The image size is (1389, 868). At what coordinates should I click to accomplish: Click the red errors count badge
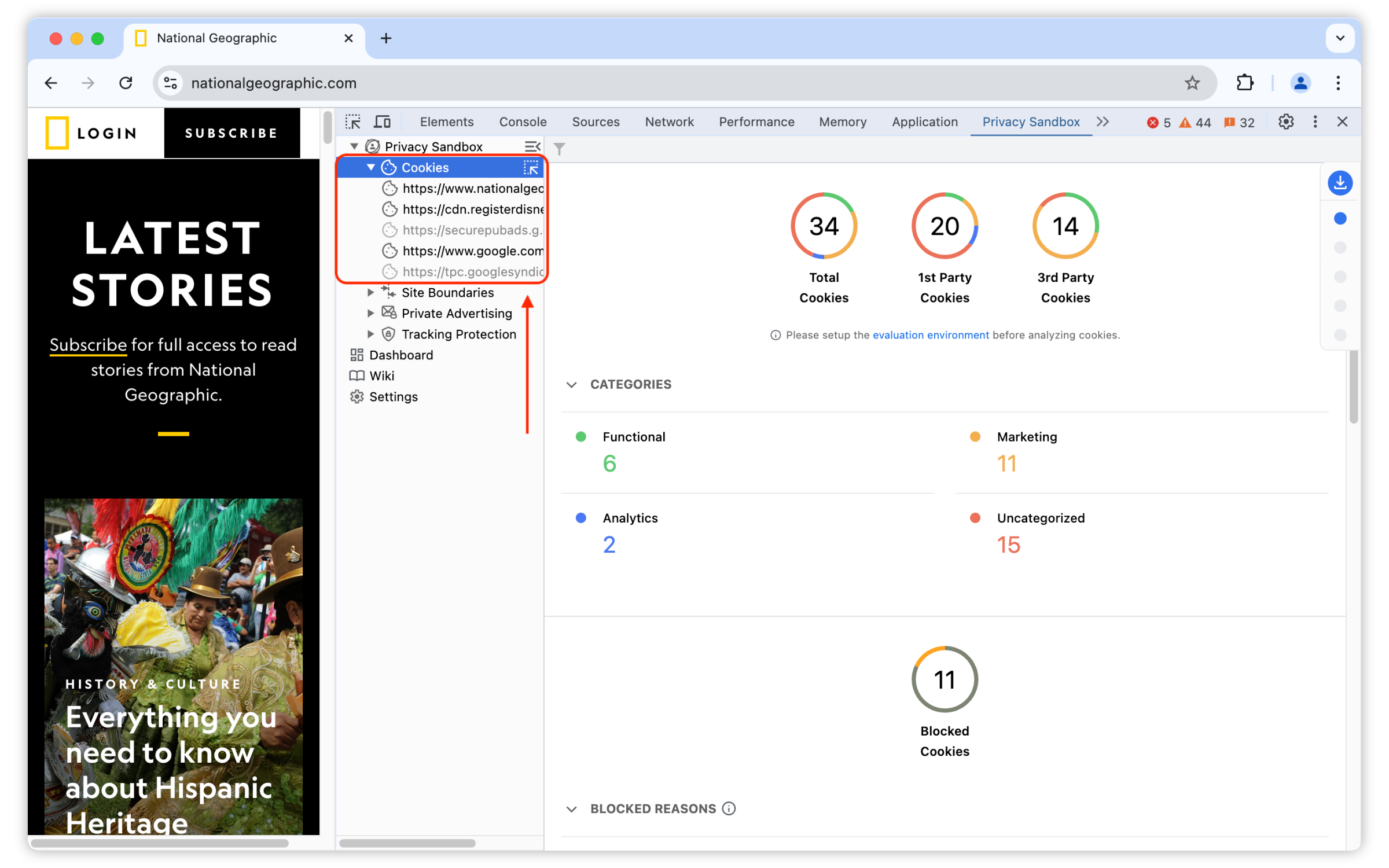click(x=1159, y=123)
